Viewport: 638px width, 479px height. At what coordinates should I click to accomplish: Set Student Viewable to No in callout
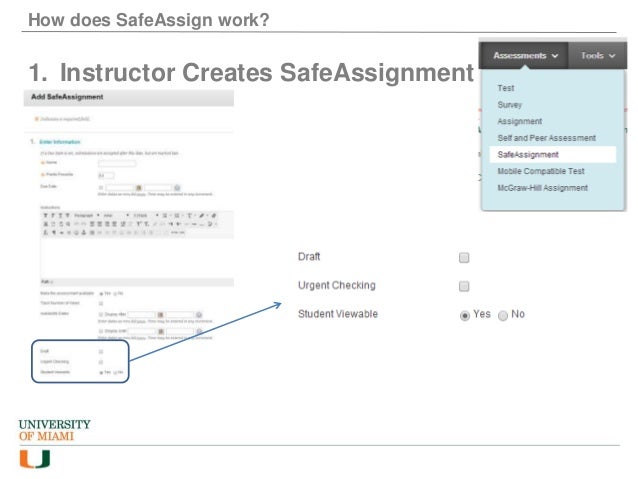coord(503,315)
